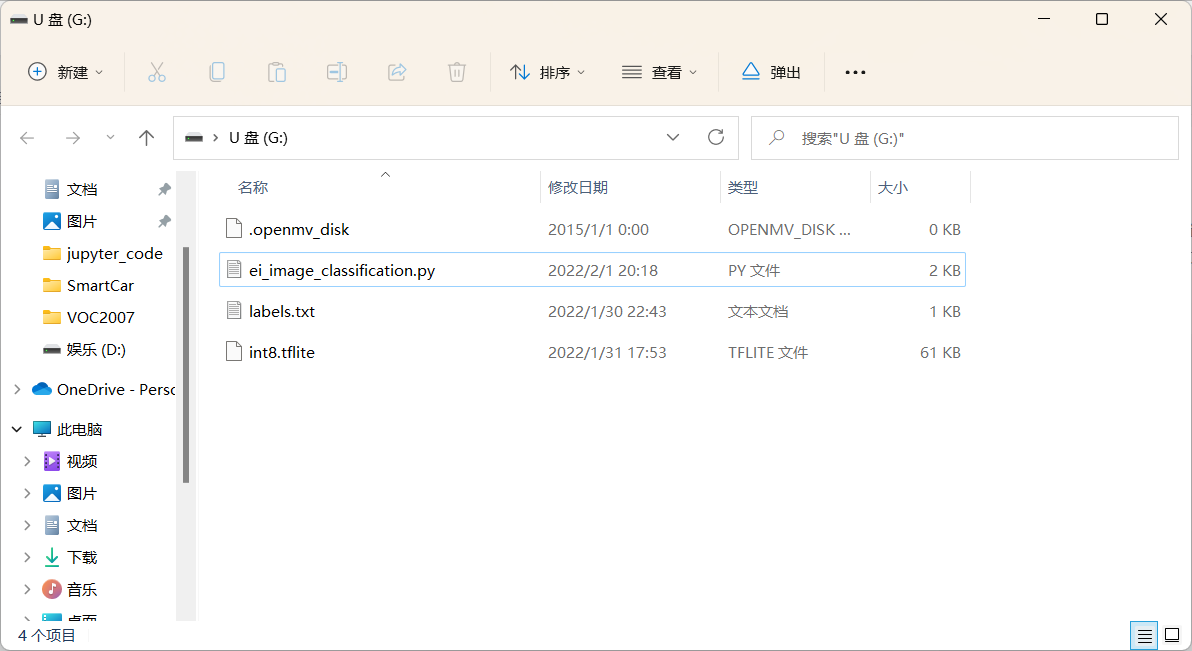This screenshot has height=651, width=1192.
Task: Collapse the 此电脑 tree item
Action: coord(14,428)
